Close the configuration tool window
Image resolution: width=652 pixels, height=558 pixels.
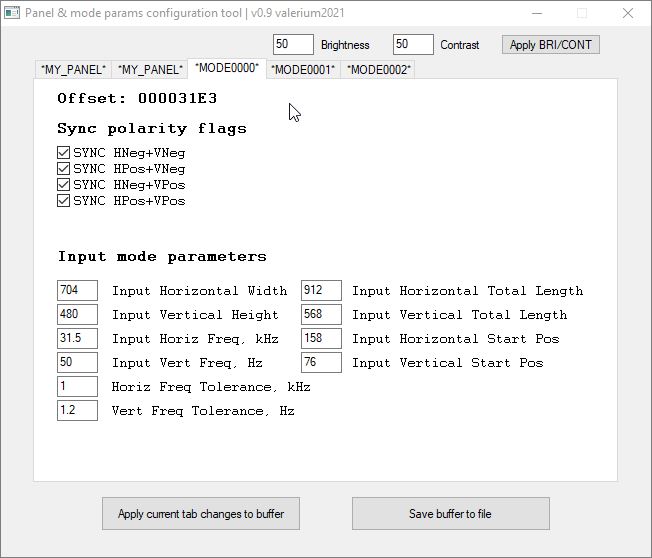(627, 14)
